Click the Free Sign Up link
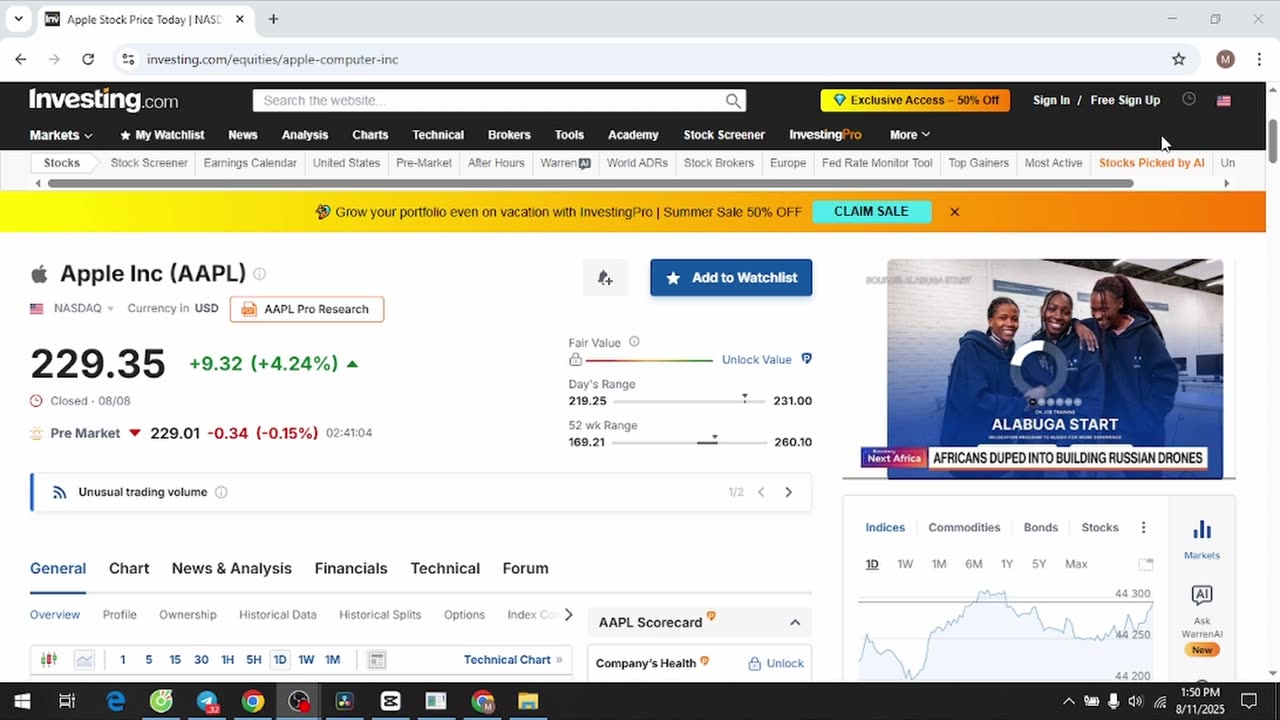1280x720 pixels. [x=1125, y=100]
